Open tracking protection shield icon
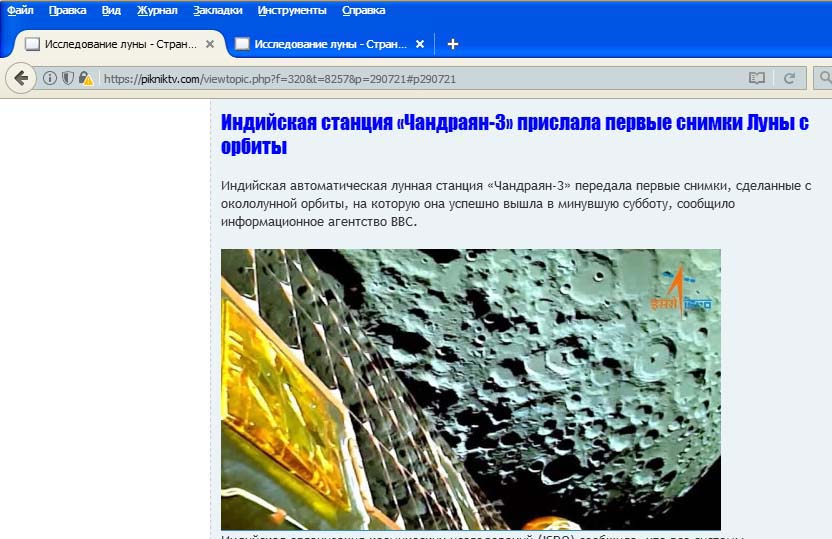Screen dimensions: 832x539 [x=67, y=79]
